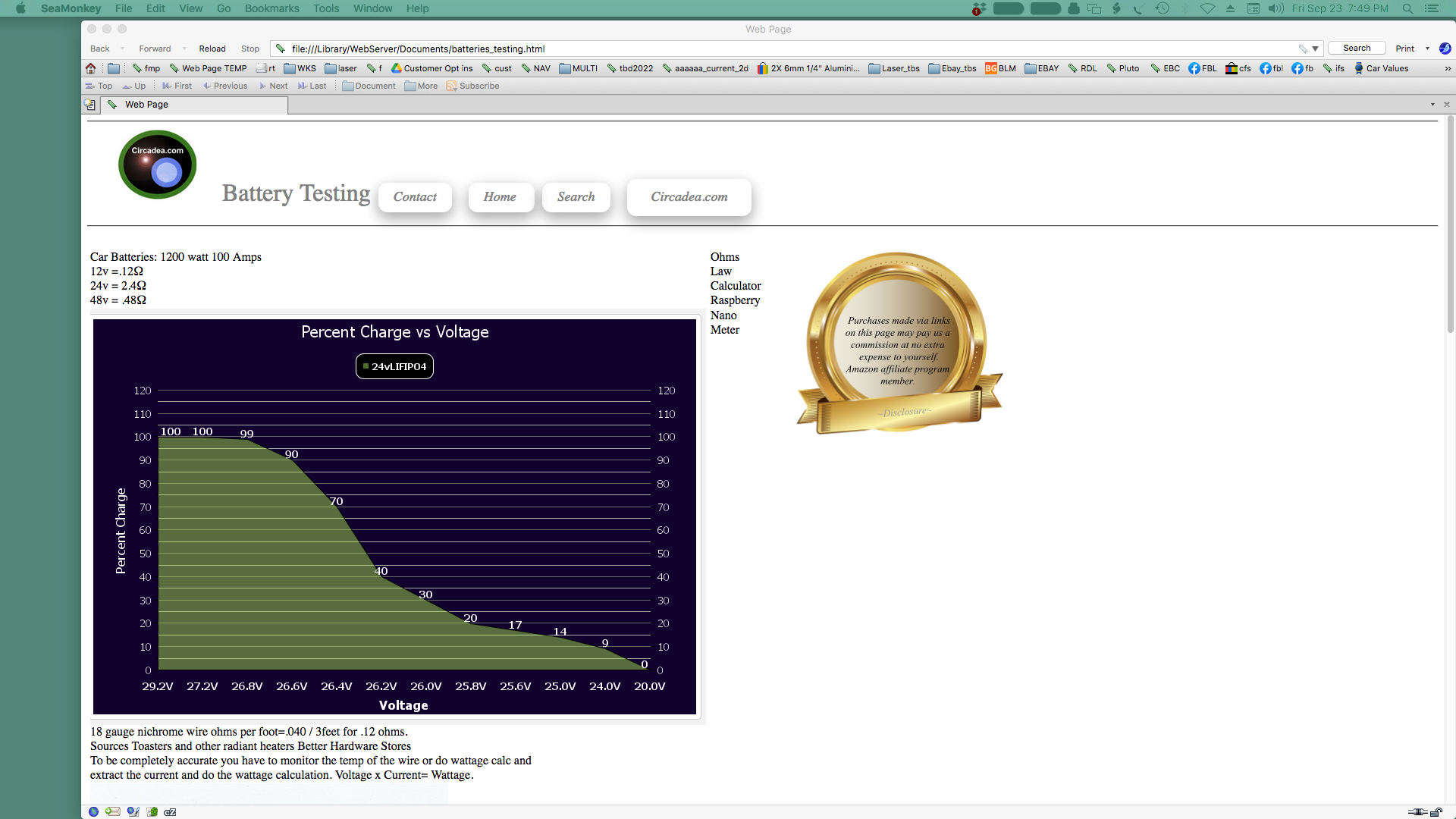
Task: Show overflow bookmarks chevron
Action: coord(1447,68)
